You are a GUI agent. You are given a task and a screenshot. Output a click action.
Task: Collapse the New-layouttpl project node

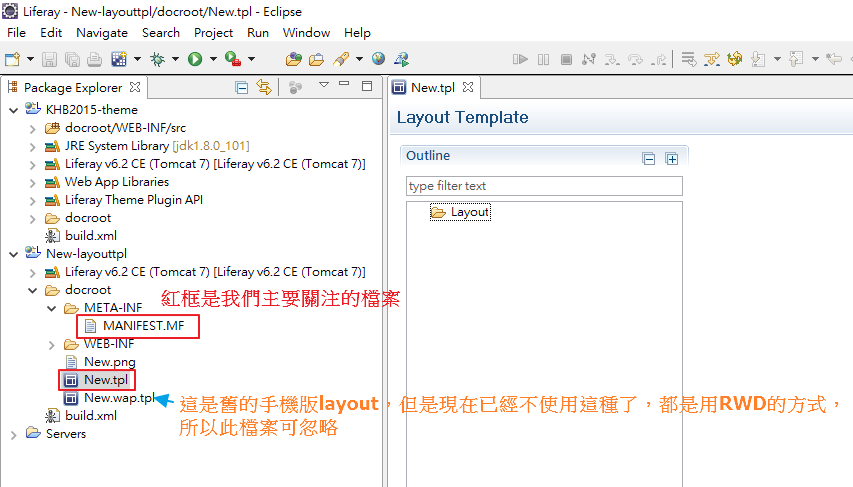14,254
